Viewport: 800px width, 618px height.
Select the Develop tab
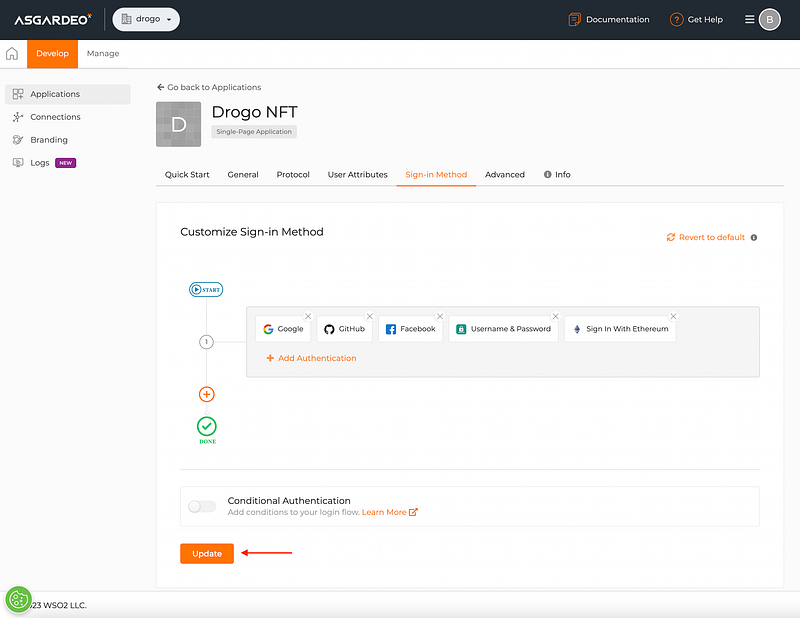coord(53,54)
